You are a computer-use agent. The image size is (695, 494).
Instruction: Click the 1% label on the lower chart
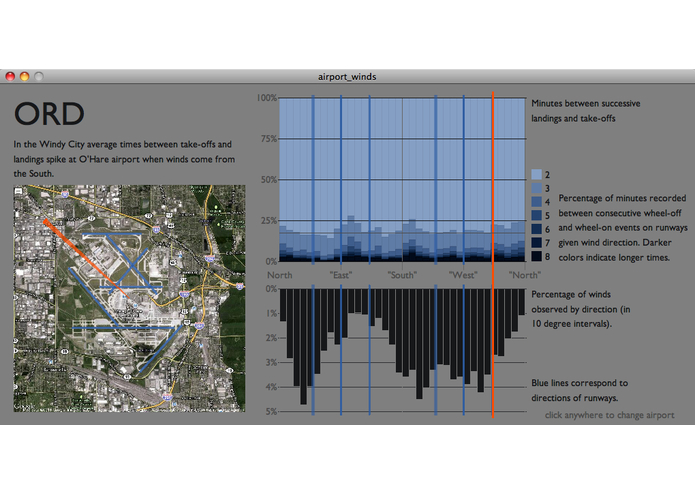[x=271, y=313]
